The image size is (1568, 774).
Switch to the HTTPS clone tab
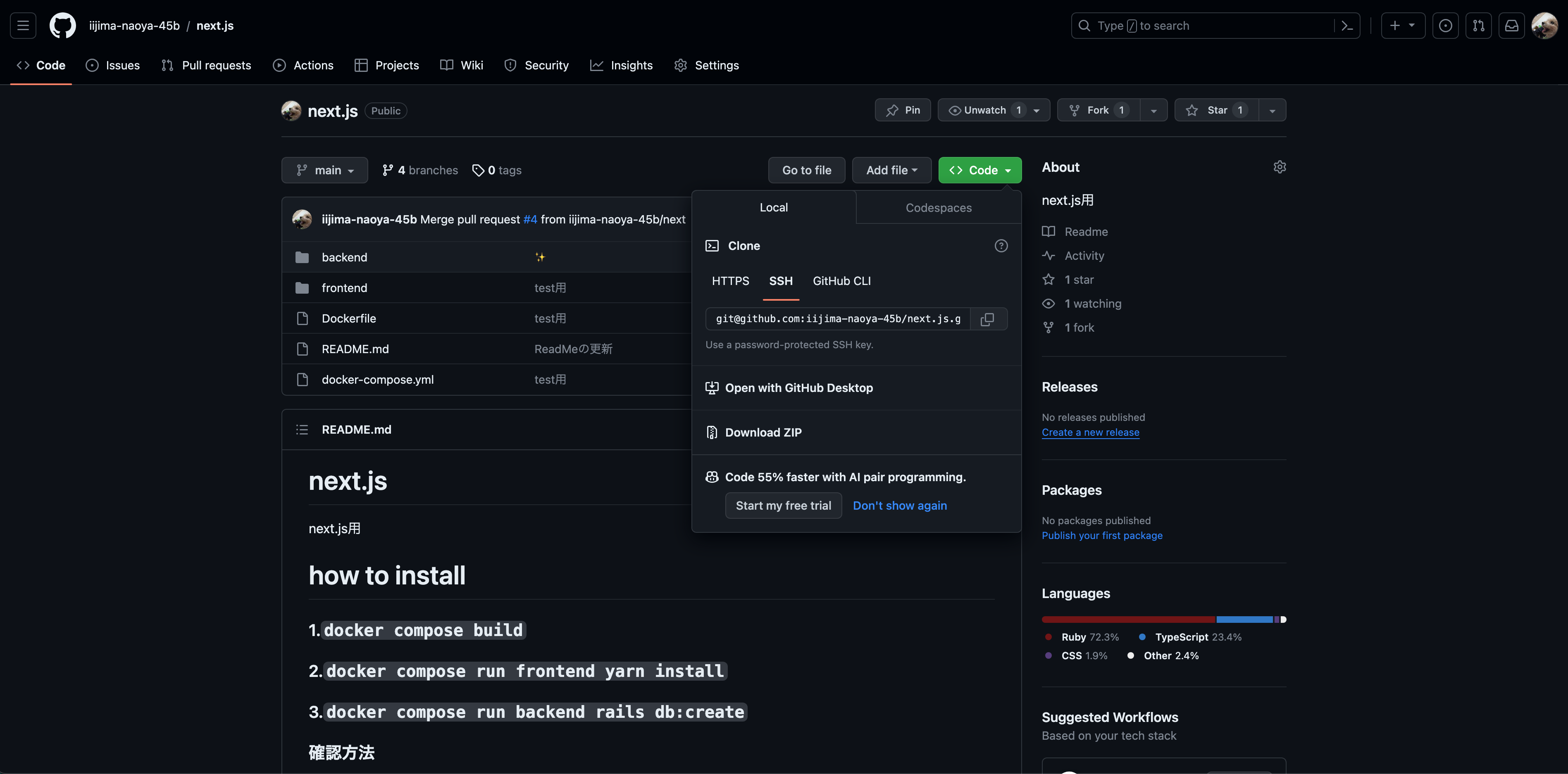pos(730,280)
